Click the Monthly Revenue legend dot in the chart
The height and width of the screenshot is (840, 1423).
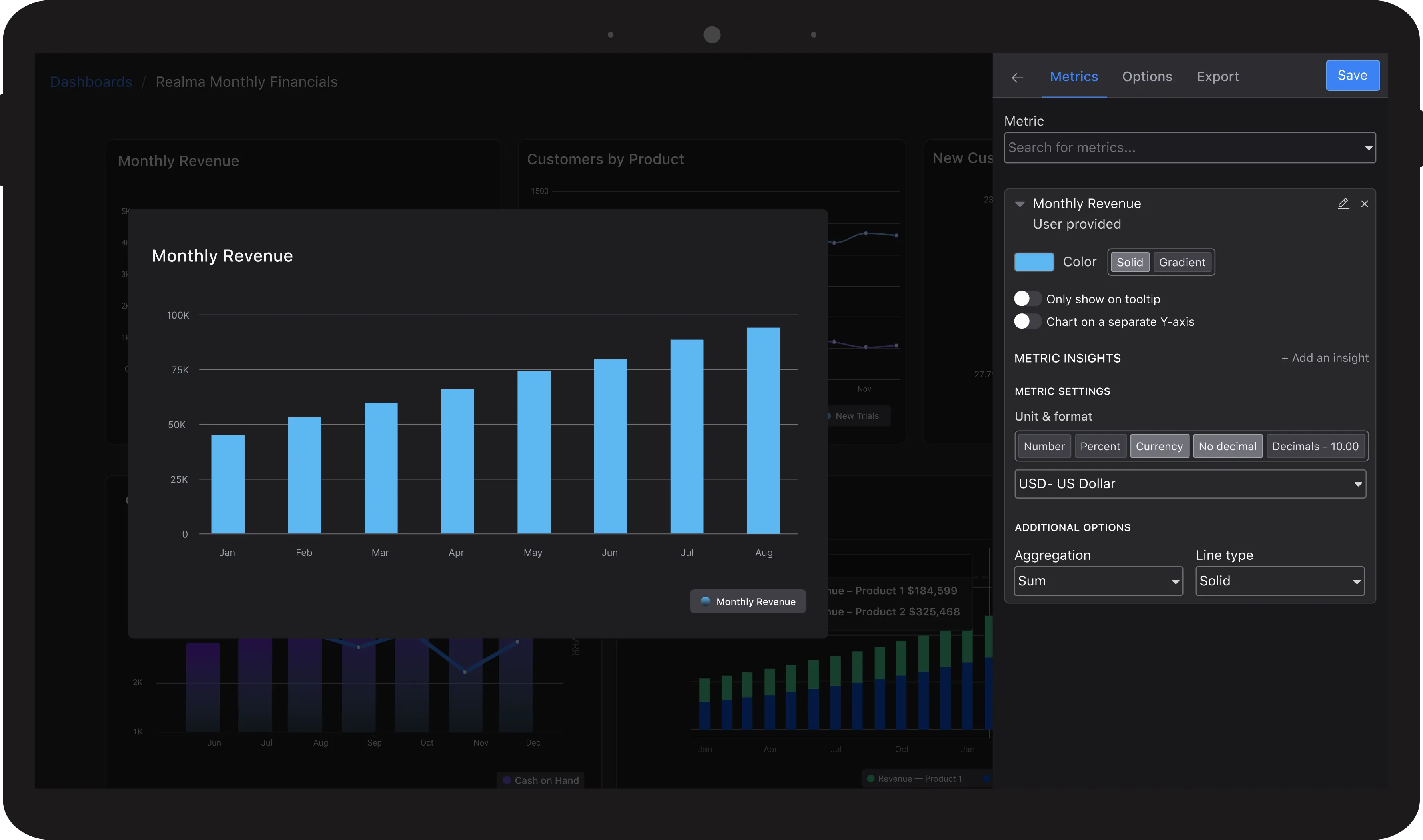point(705,601)
